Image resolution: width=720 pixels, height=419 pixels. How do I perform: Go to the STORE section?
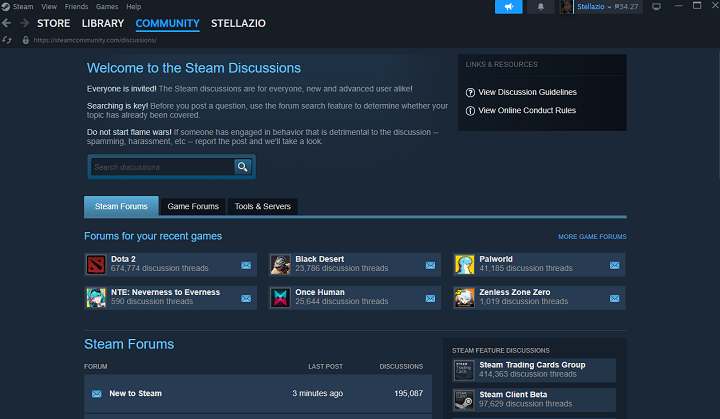54,23
